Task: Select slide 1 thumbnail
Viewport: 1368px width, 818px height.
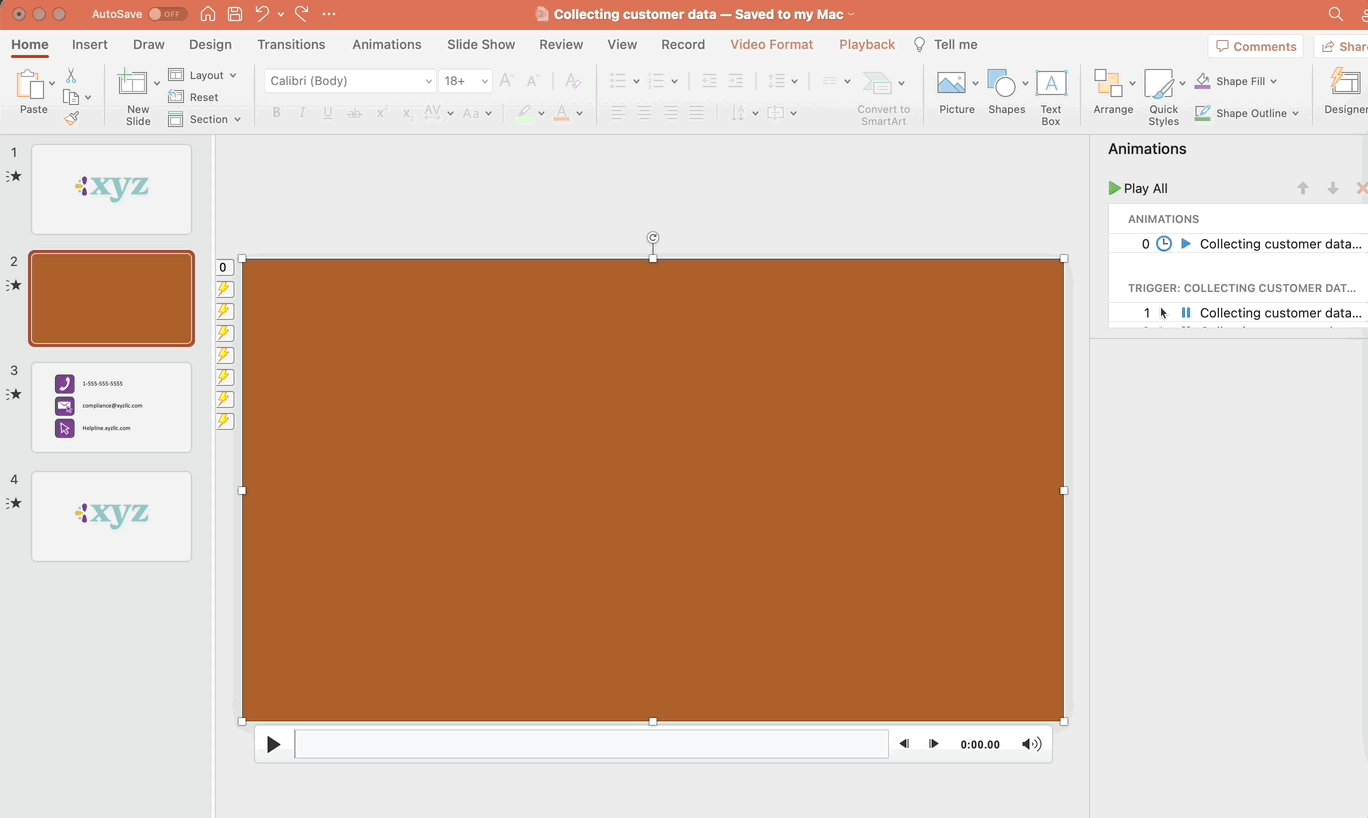Action: click(111, 189)
